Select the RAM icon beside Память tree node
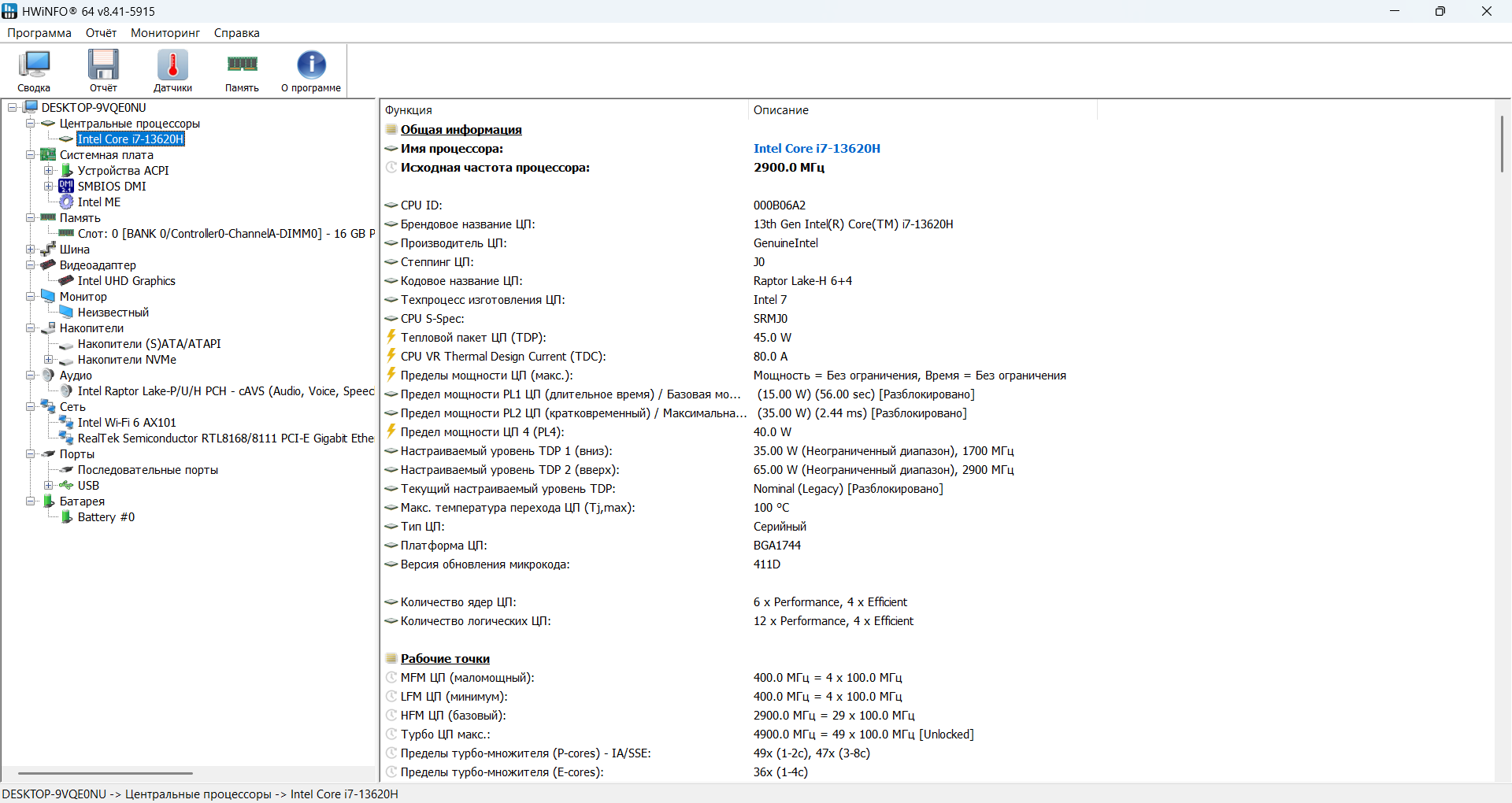Screen dimensions: 1512x803 coord(48,217)
